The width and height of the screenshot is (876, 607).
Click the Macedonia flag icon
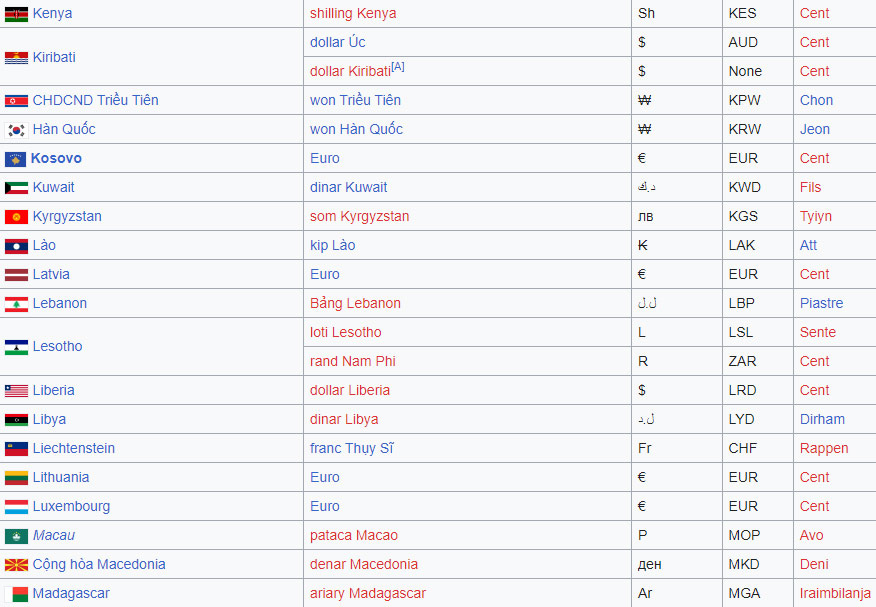click(16, 565)
